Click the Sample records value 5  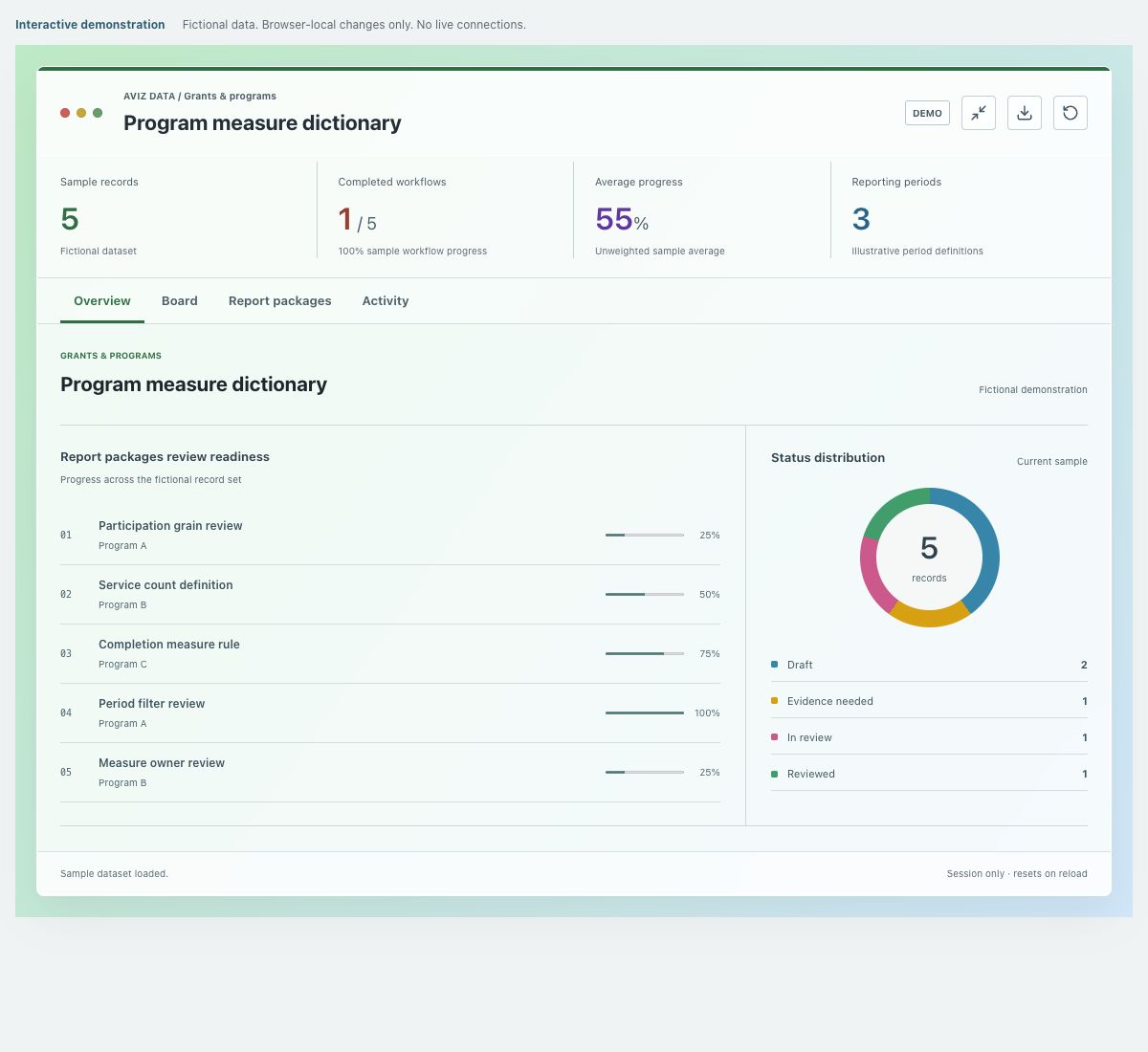[x=70, y=219]
